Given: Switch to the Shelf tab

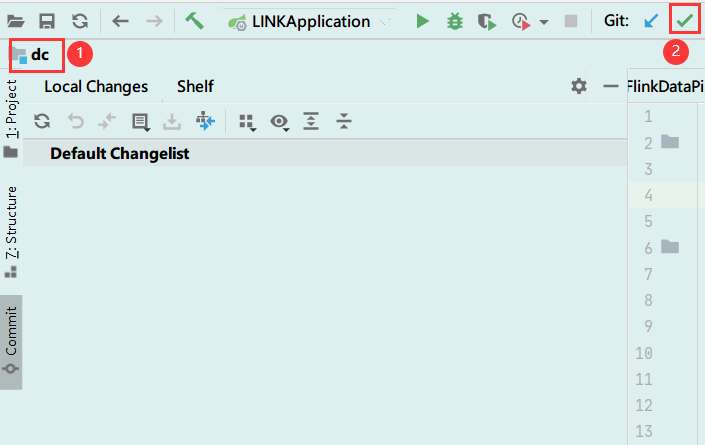Looking at the screenshot, I should point(195,86).
